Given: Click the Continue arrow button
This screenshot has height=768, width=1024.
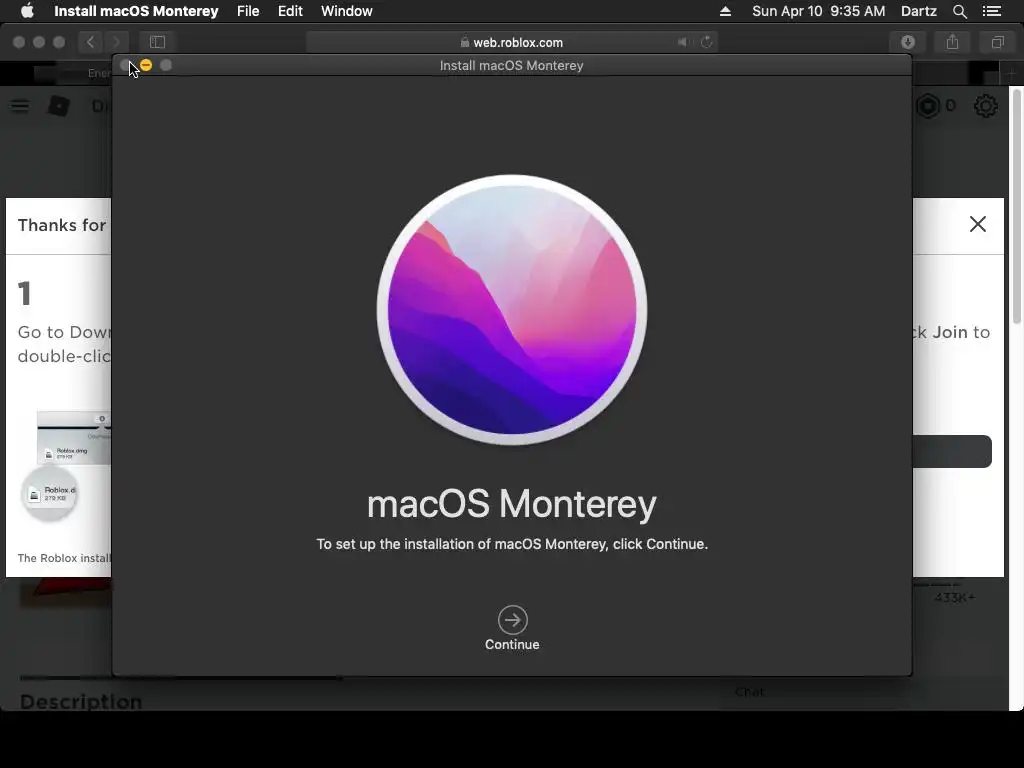Looking at the screenshot, I should 512,620.
